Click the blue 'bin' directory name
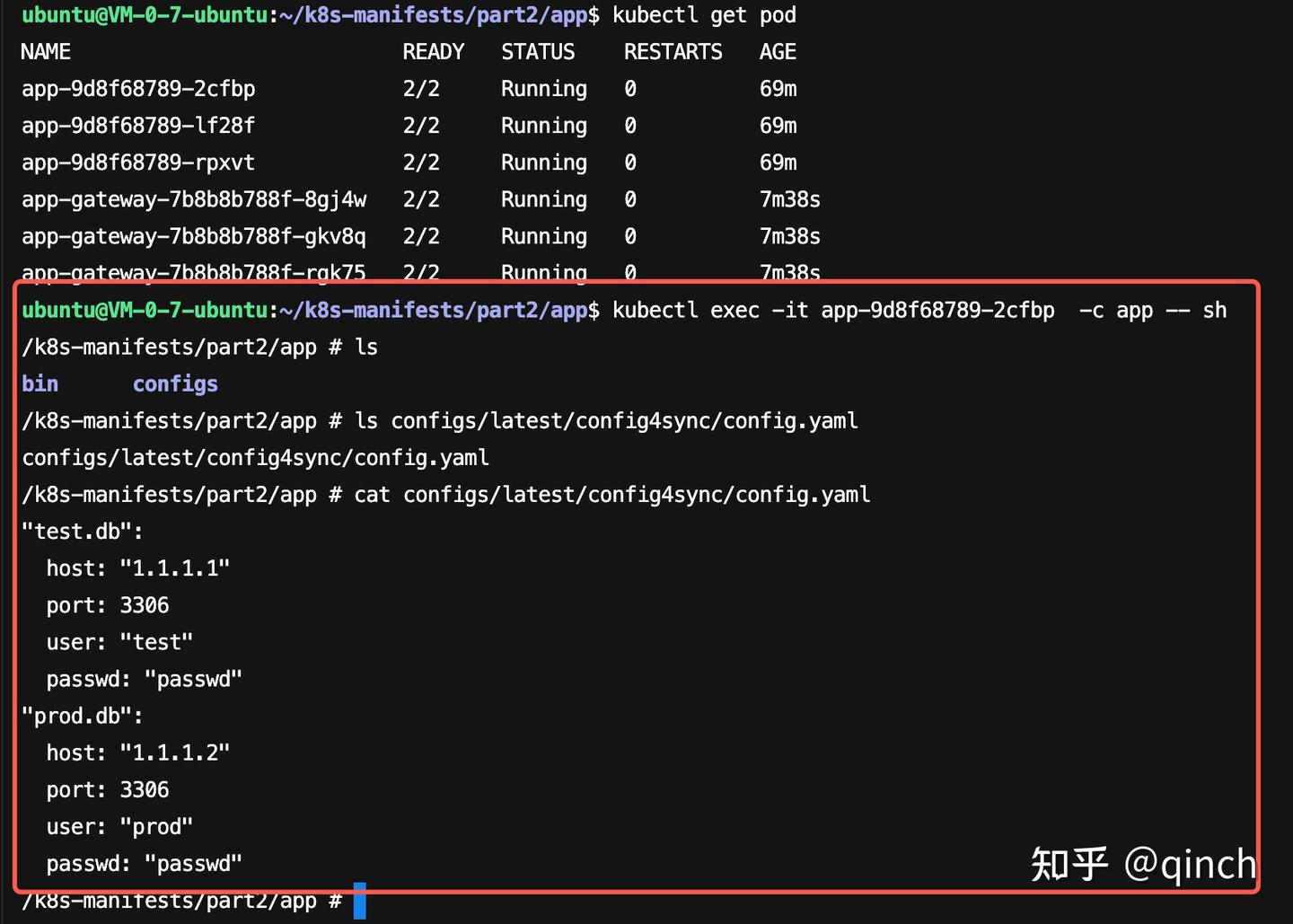The height and width of the screenshot is (924, 1293). click(40, 383)
